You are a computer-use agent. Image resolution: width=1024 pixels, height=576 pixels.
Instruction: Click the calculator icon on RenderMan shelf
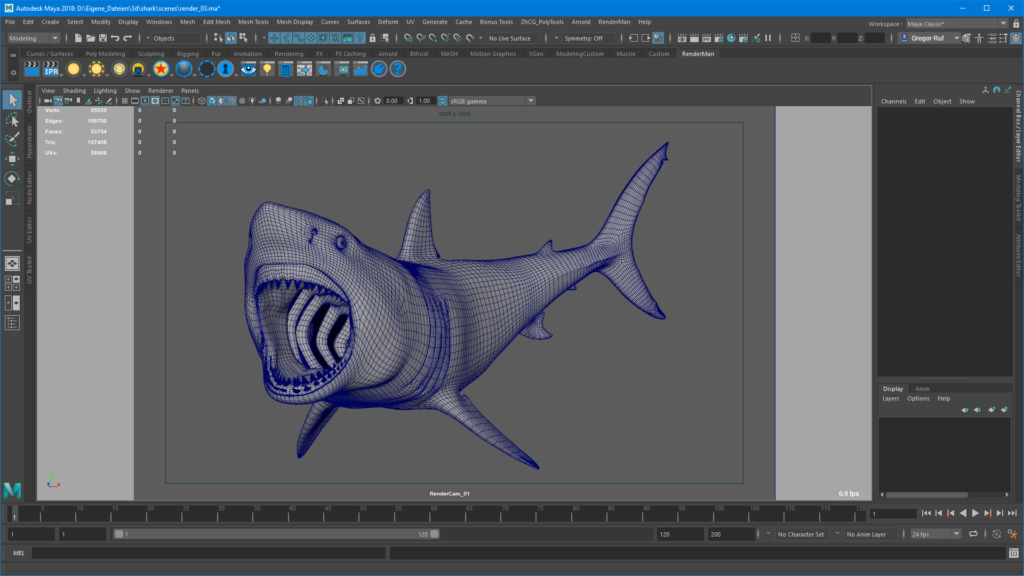285,69
